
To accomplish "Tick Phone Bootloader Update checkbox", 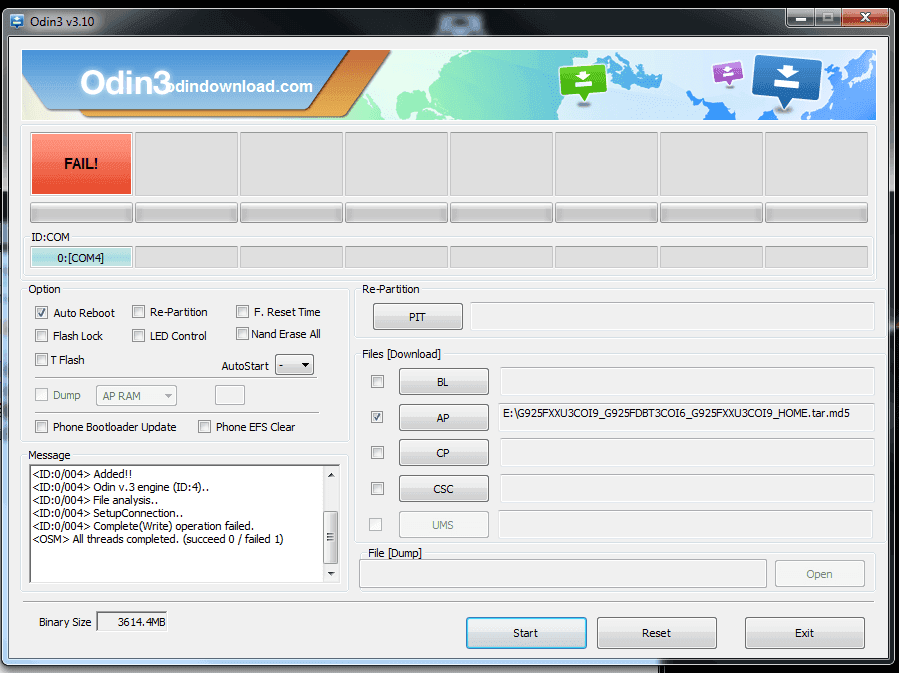I will pyautogui.click(x=41, y=427).
